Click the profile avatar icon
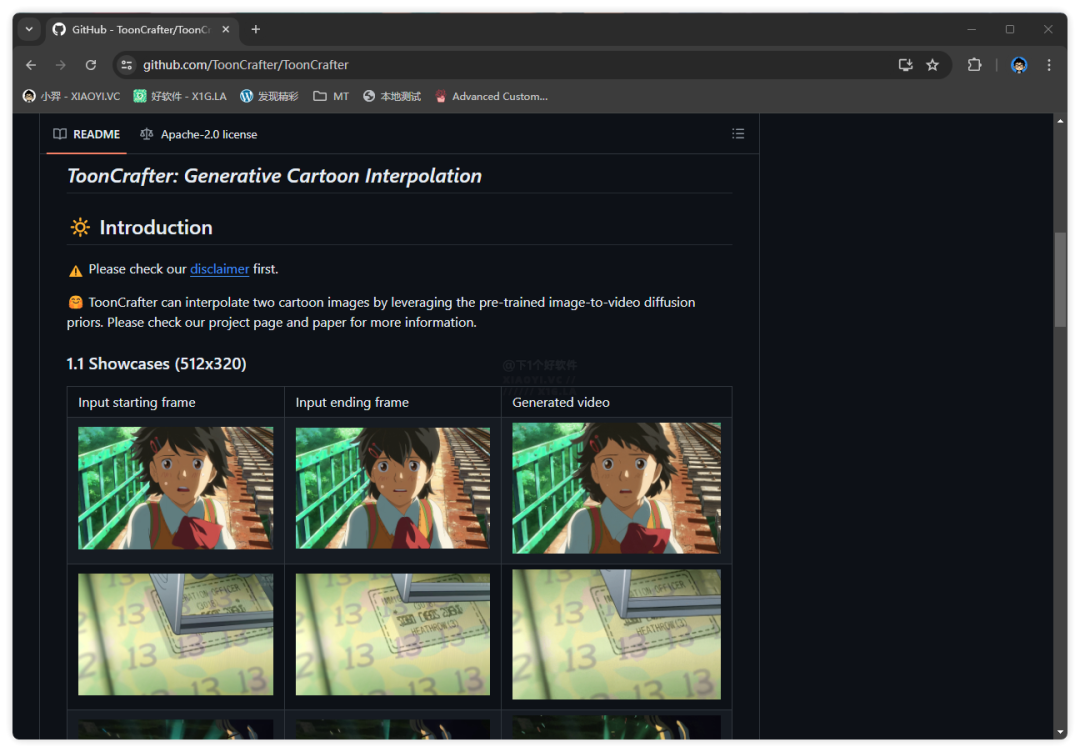This screenshot has width=1080, height=752. coord(1019,65)
